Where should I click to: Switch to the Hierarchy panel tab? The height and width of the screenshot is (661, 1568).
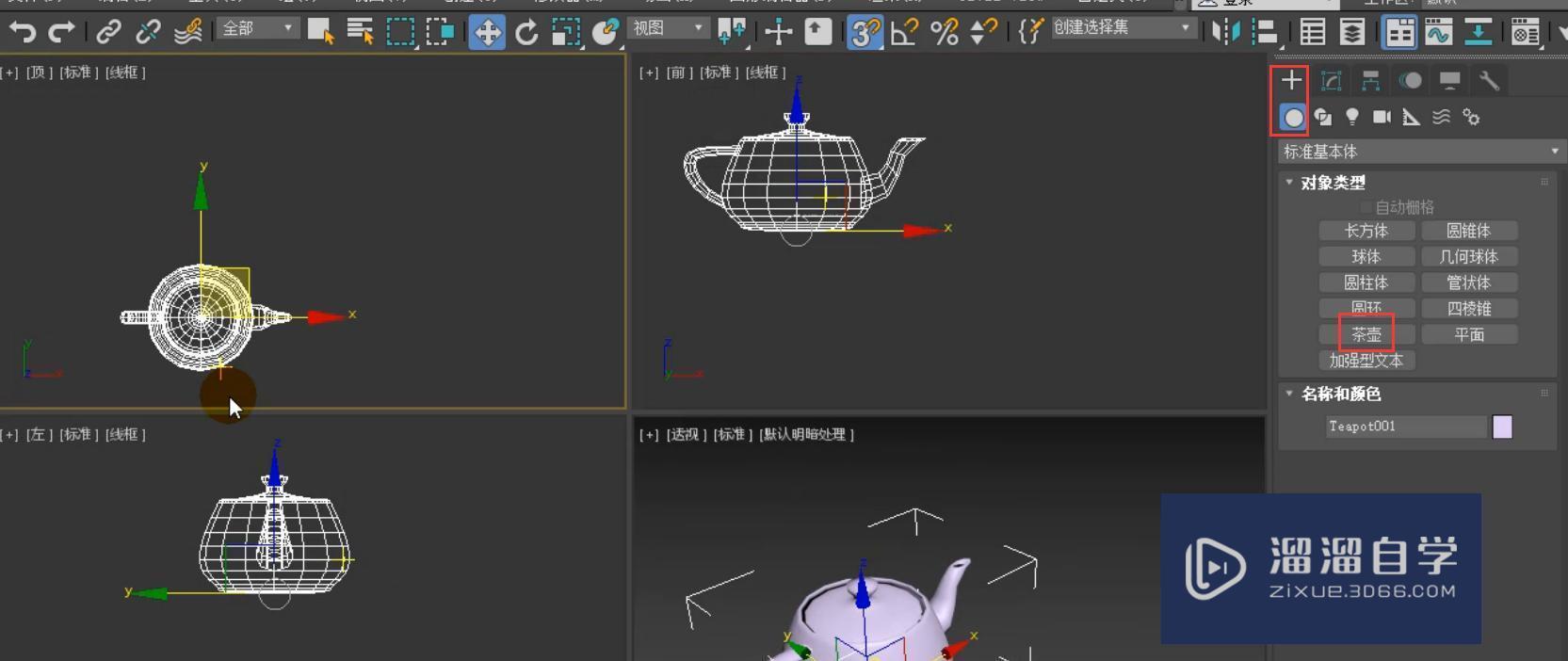1370,80
